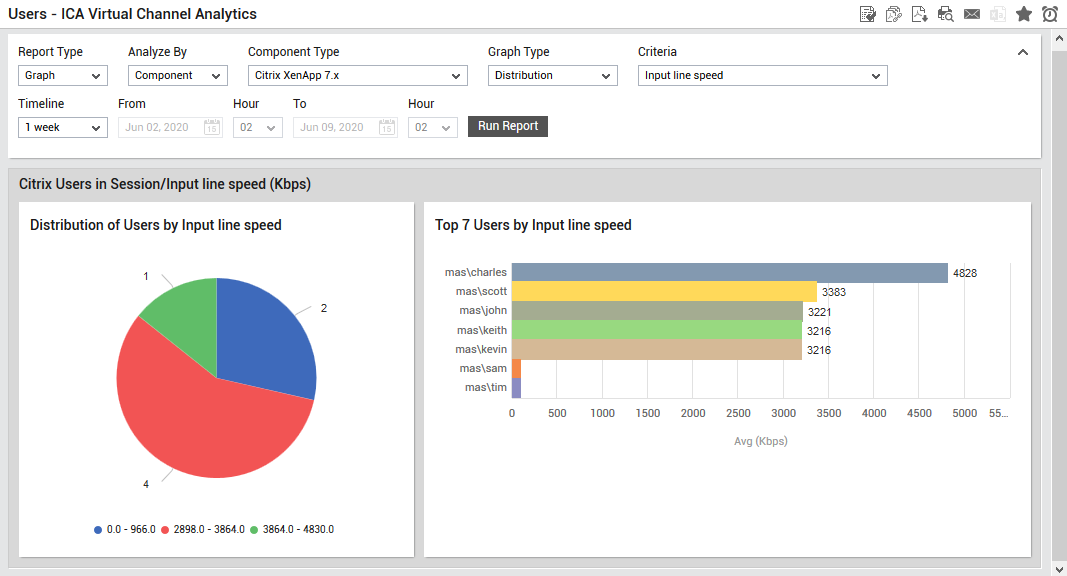Click the mas\john user label

click(483, 310)
